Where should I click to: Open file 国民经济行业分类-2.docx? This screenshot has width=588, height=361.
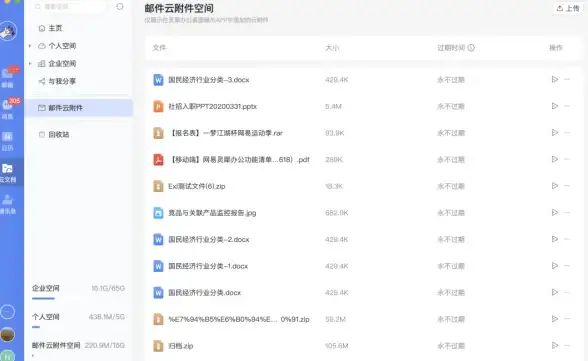click(208, 240)
